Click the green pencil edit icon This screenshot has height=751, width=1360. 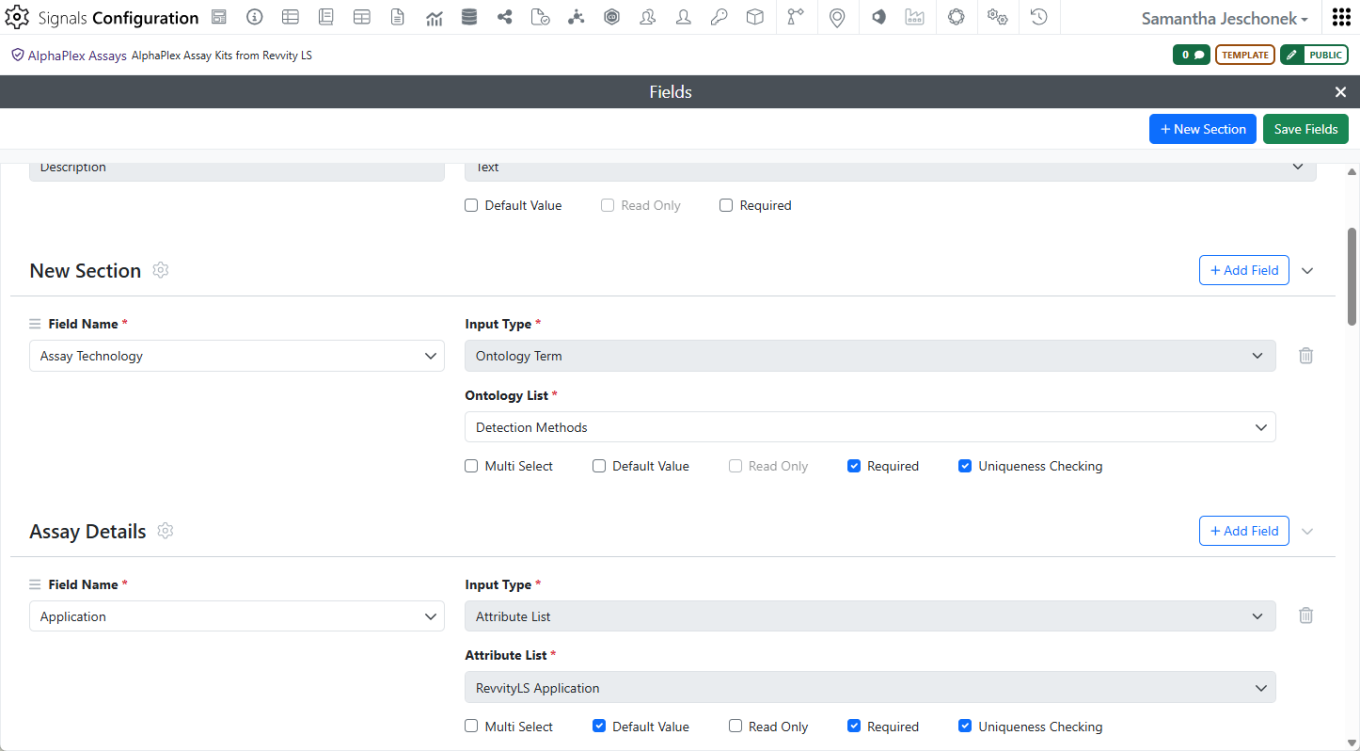pos(1293,55)
